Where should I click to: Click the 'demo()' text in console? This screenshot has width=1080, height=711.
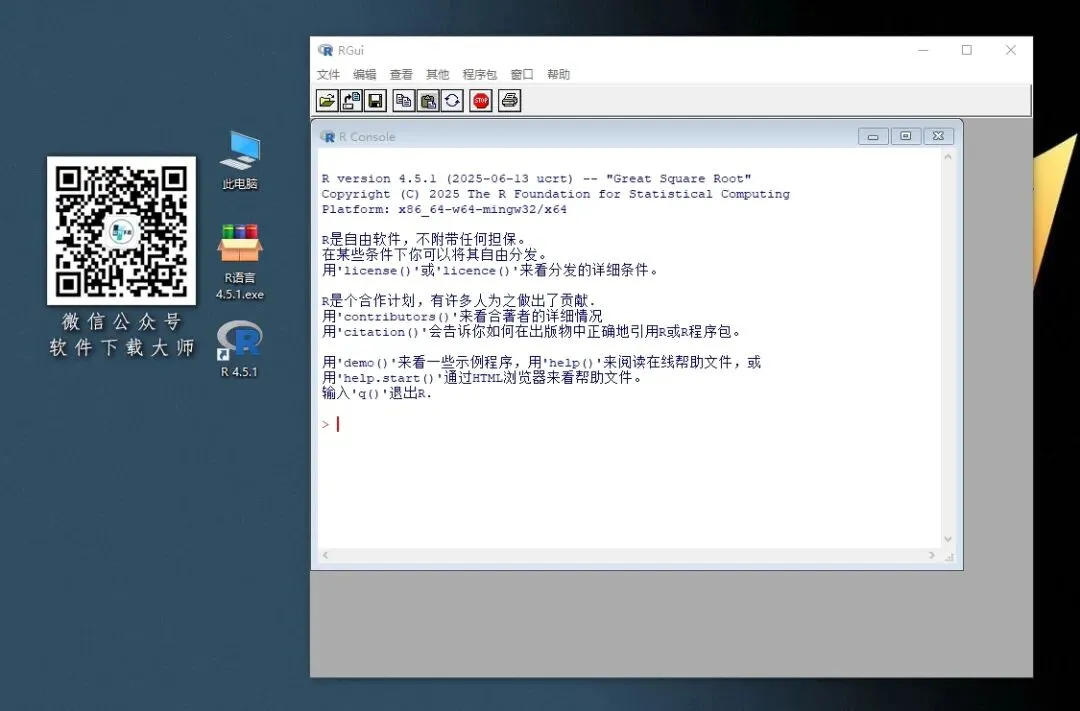click(366, 363)
